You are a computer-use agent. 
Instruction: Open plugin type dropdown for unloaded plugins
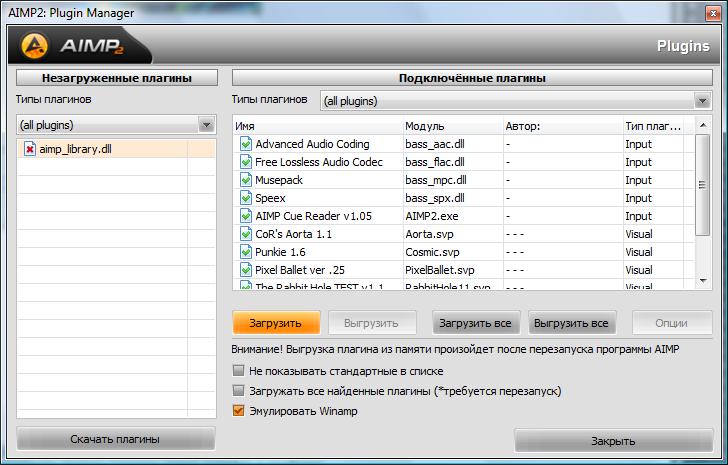click(206, 125)
